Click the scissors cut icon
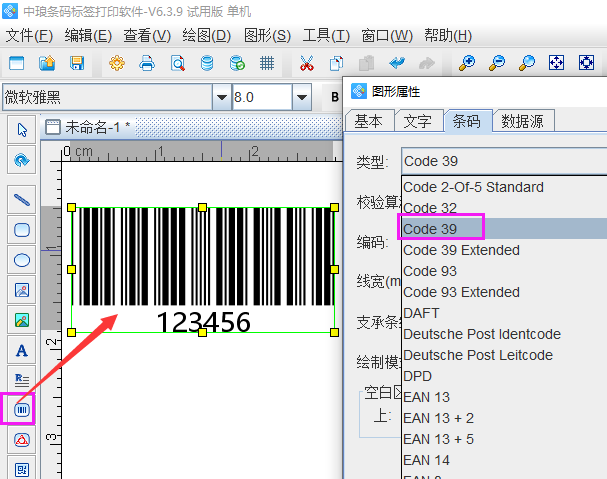The height and width of the screenshot is (479, 607). point(307,63)
